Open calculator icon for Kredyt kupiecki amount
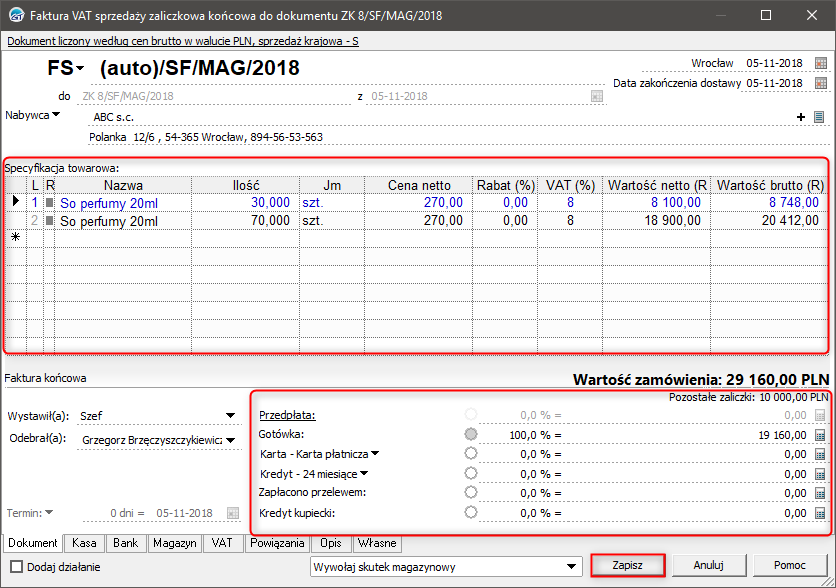The image size is (836, 588). point(820,513)
